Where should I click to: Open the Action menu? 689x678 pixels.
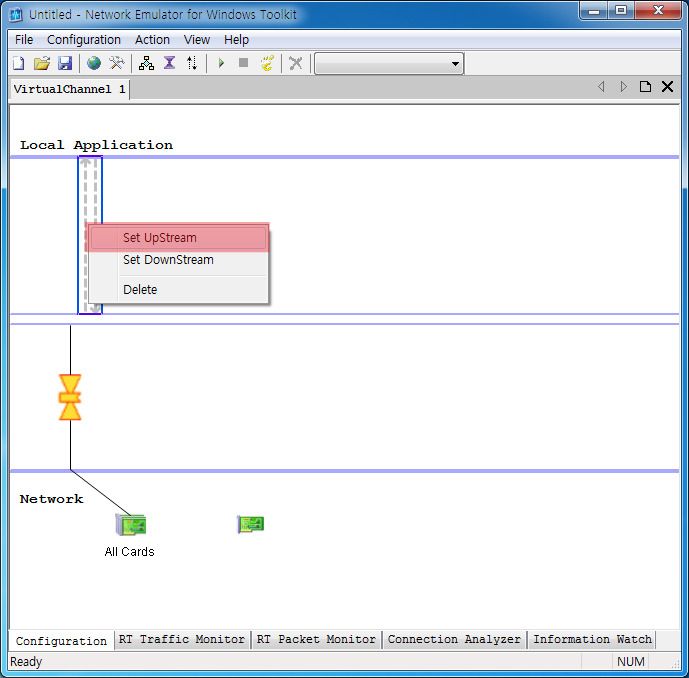pos(152,40)
